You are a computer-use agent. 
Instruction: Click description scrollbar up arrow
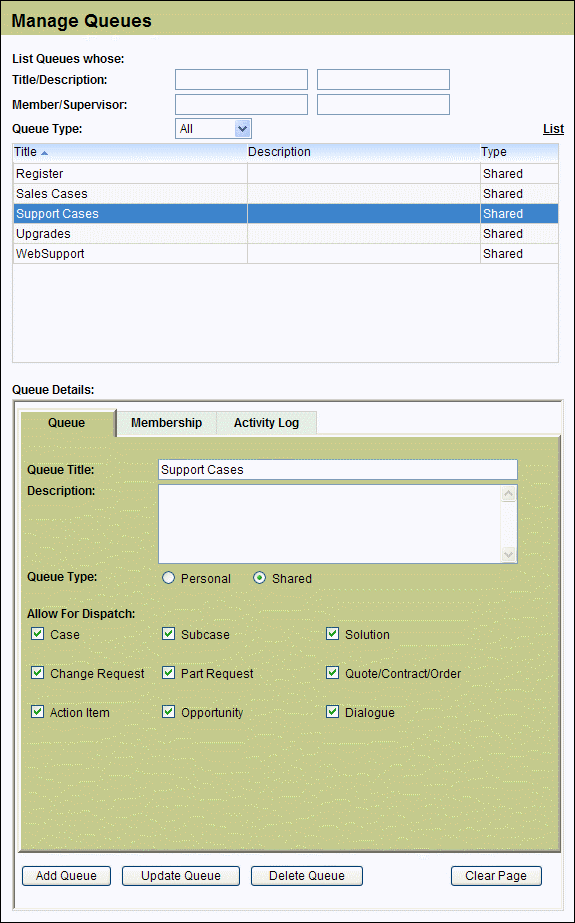(x=508, y=494)
